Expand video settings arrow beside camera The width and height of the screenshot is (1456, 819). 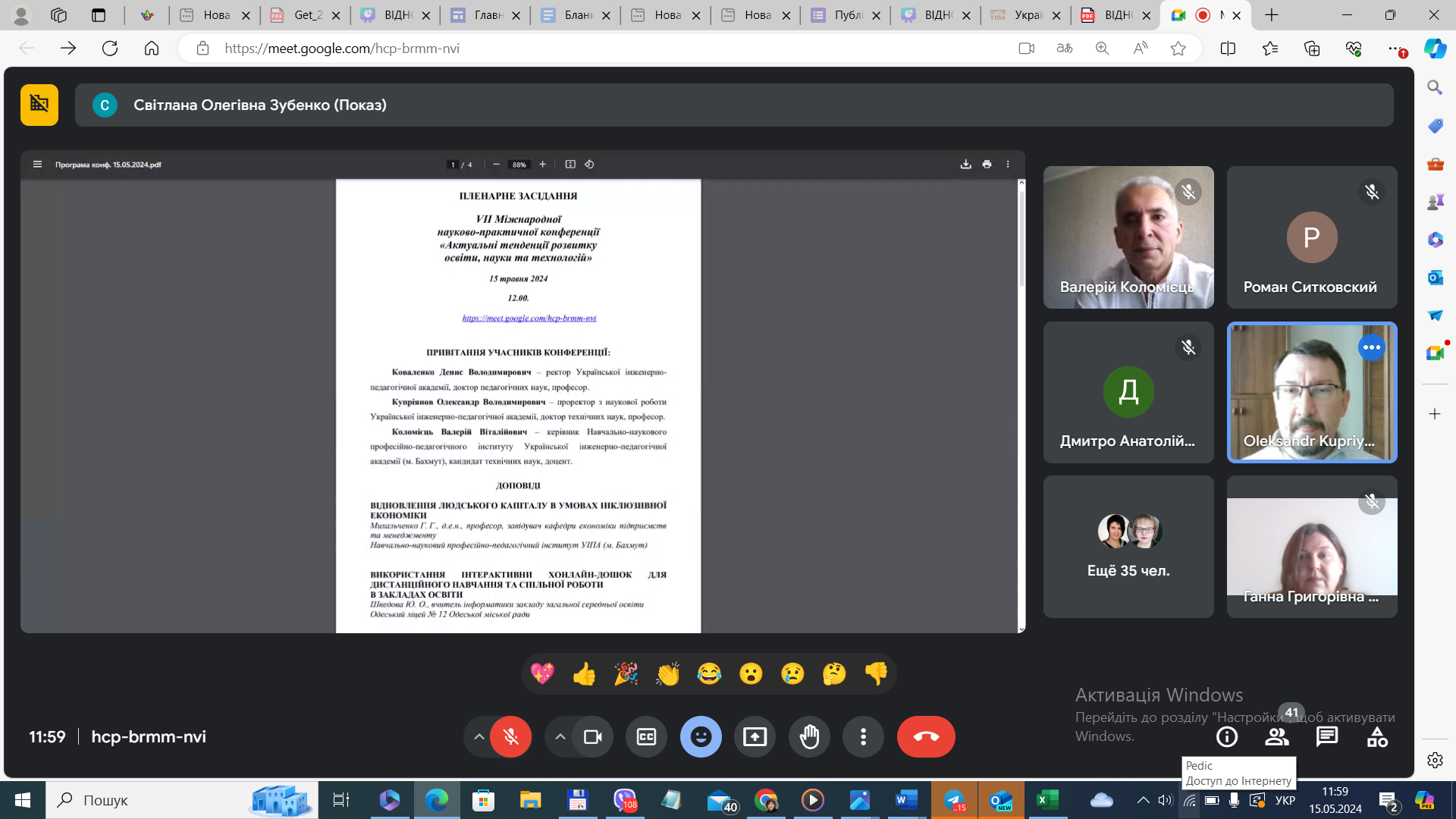[x=560, y=736]
